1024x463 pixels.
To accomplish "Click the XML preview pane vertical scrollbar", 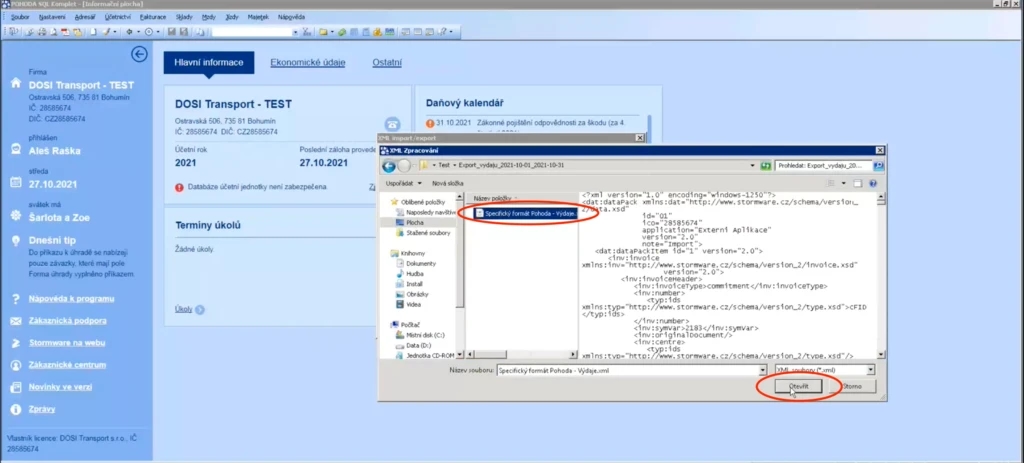I will pos(881,276).
